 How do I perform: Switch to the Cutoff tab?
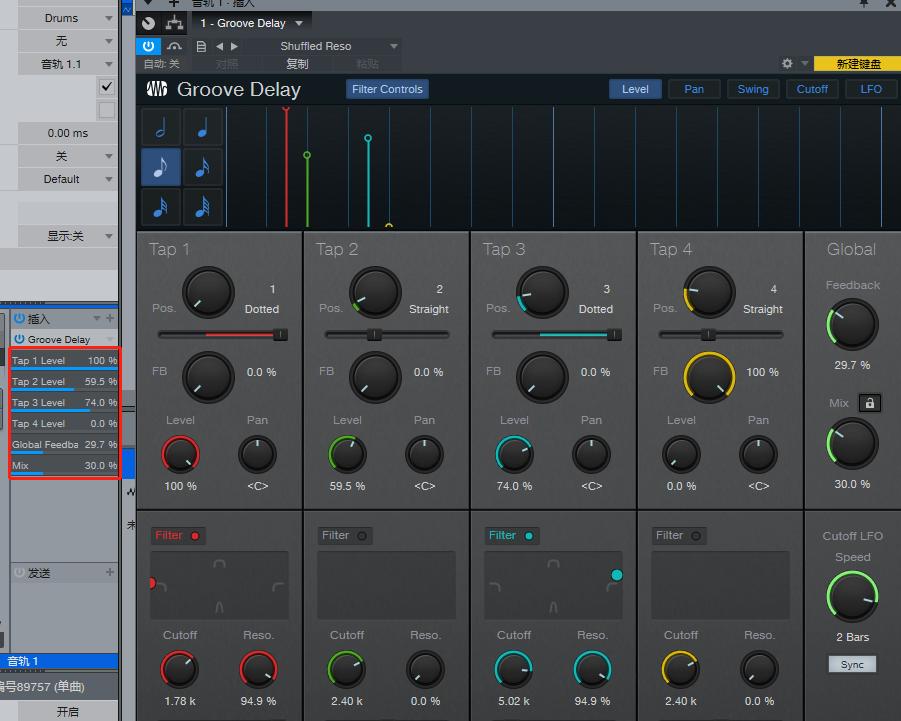pyautogui.click(x=812, y=89)
